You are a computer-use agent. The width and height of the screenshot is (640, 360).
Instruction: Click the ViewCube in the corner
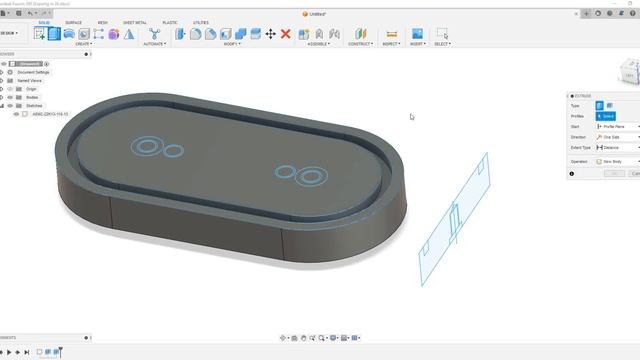coord(630,72)
